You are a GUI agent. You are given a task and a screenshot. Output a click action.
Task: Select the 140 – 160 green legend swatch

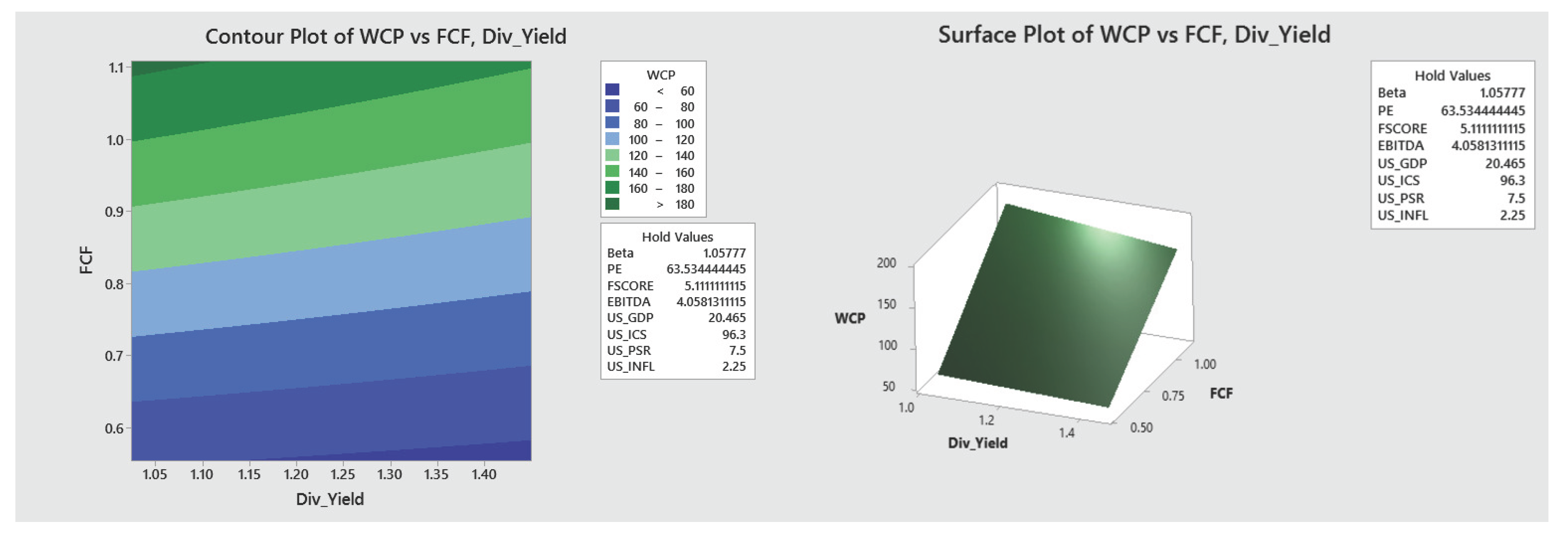(x=612, y=172)
